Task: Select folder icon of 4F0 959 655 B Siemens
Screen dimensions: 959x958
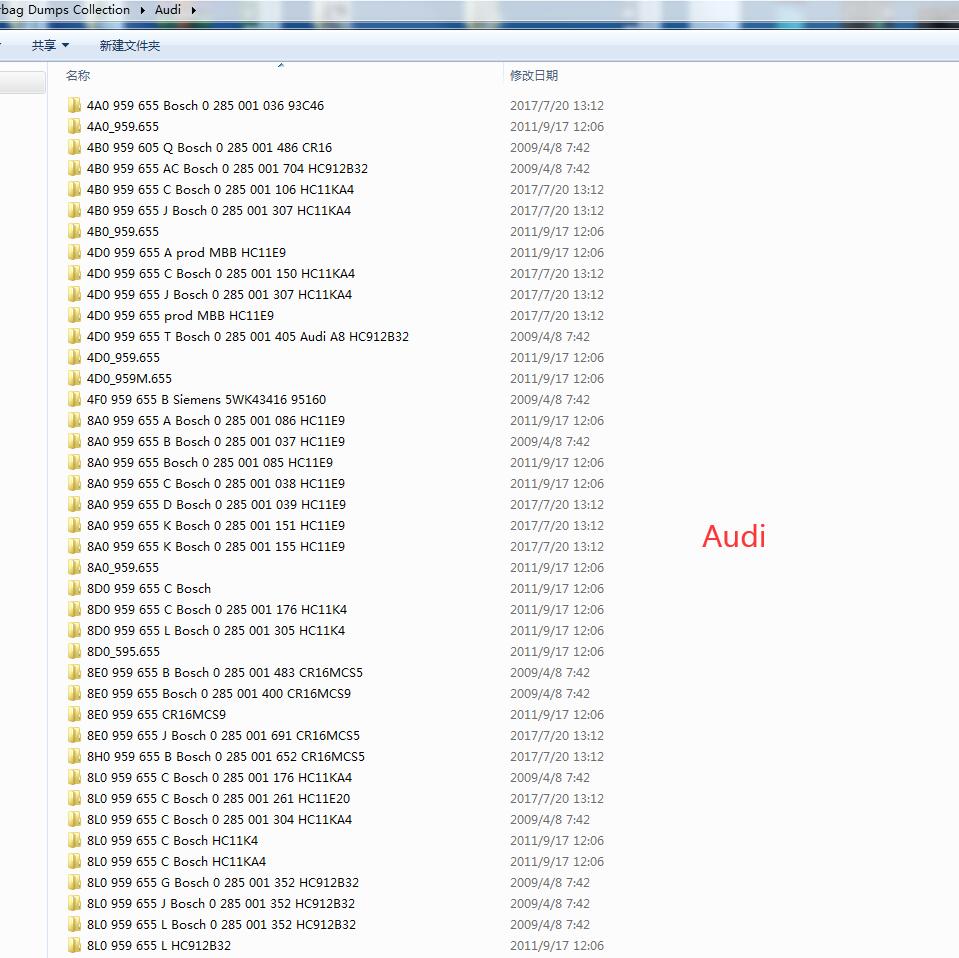Action: click(75, 399)
